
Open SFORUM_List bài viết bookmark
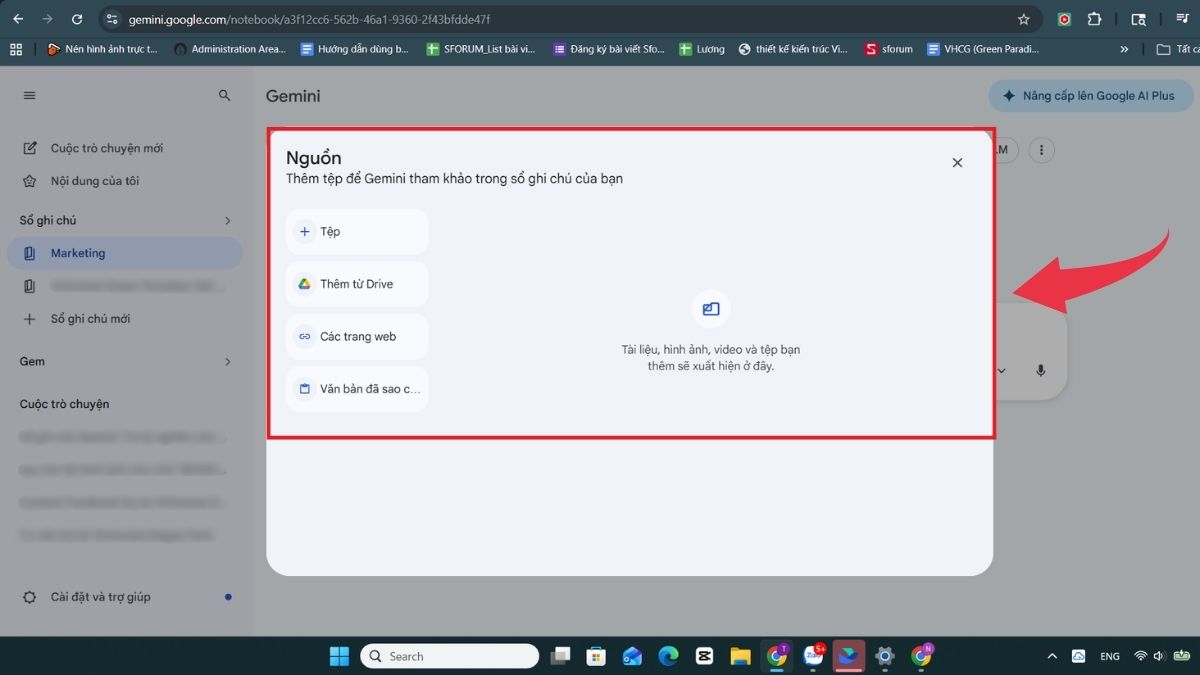click(x=480, y=48)
